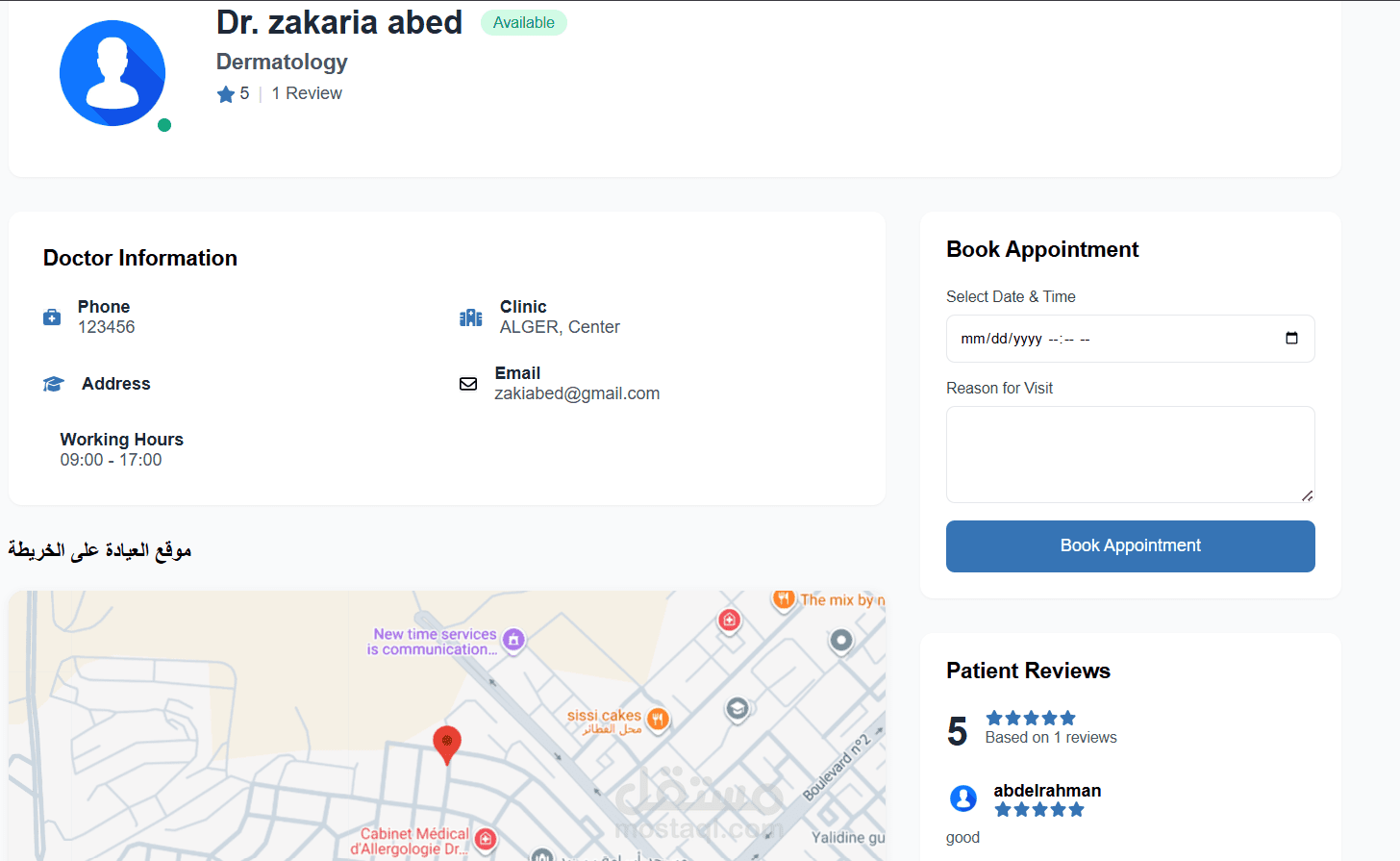The height and width of the screenshot is (861, 1400).
Task: Click the doctor profile avatar icon
Action: (x=112, y=73)
